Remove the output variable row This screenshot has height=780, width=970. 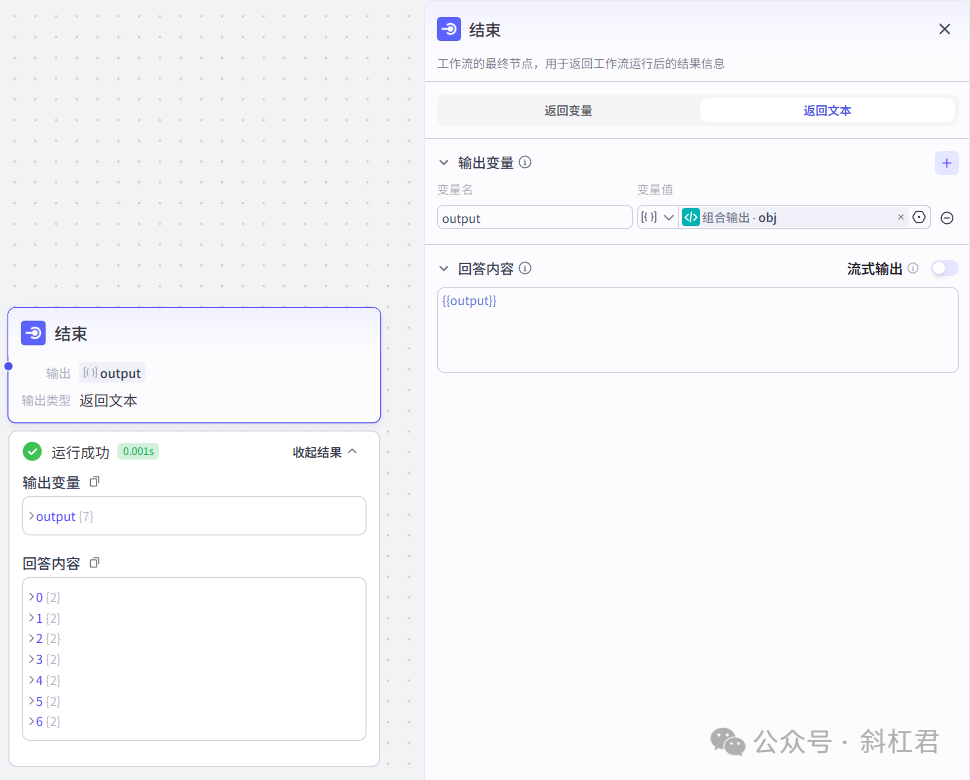946,218
